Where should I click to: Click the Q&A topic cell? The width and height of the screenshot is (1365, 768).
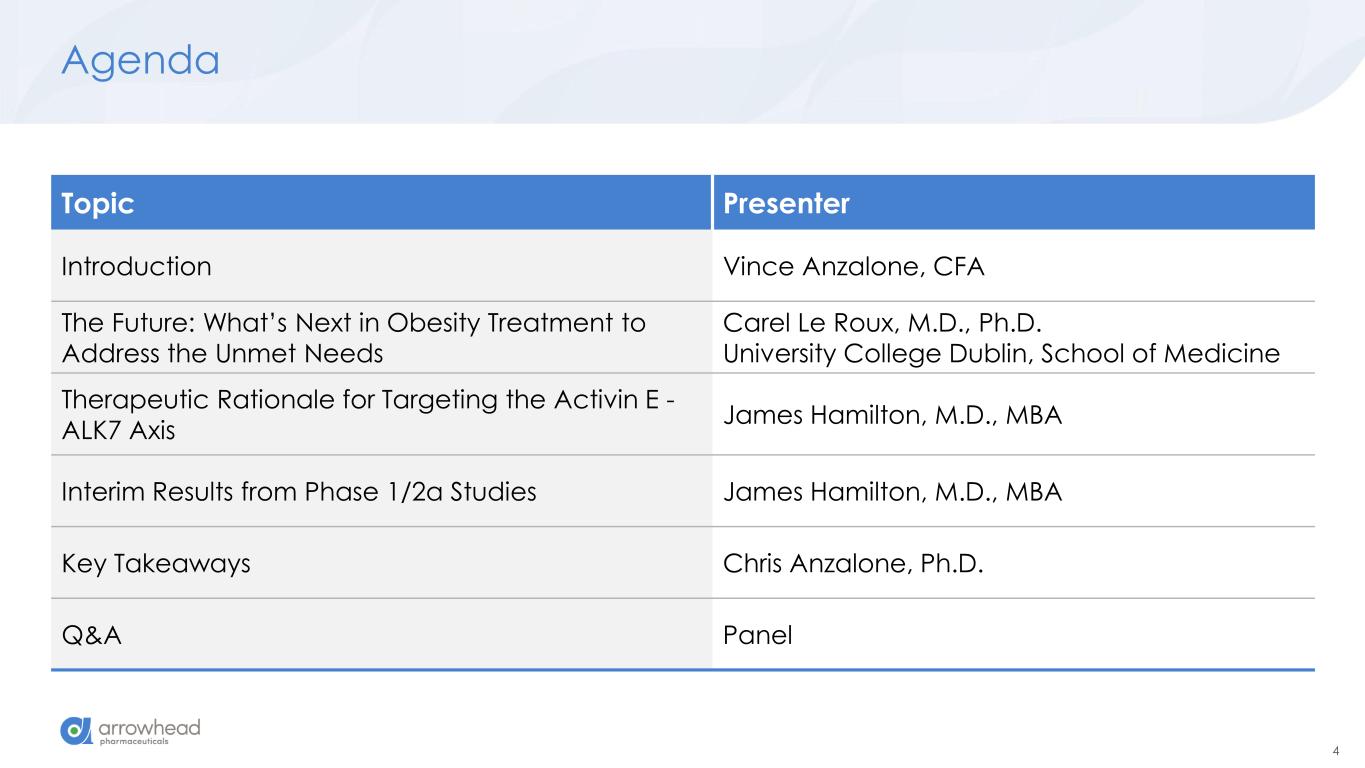pyautogui.click(x=92, y=635)
